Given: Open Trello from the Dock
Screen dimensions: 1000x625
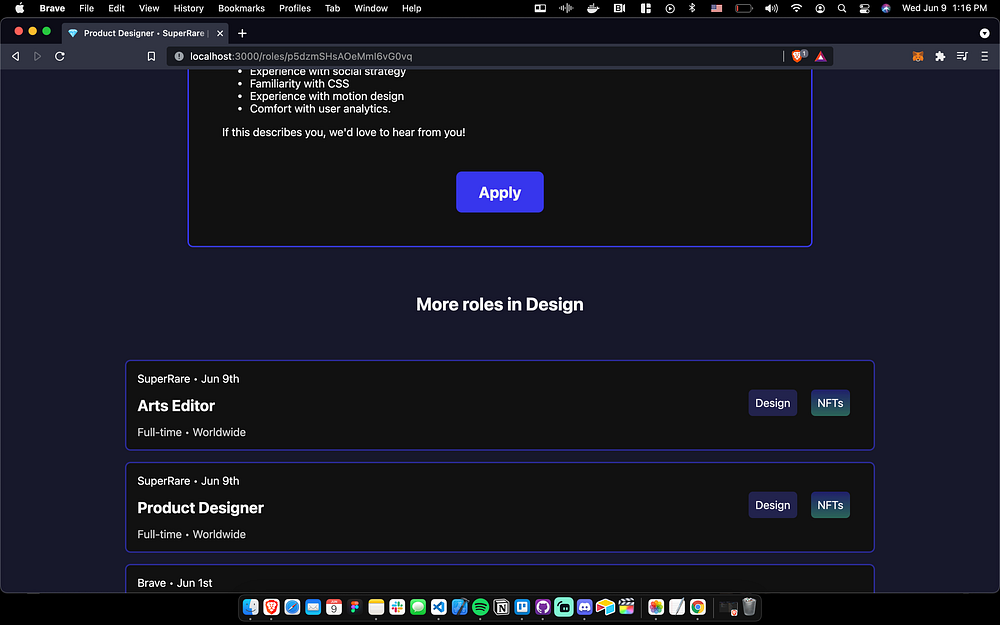Looking at the screenshot, I should tap(522, 607).
